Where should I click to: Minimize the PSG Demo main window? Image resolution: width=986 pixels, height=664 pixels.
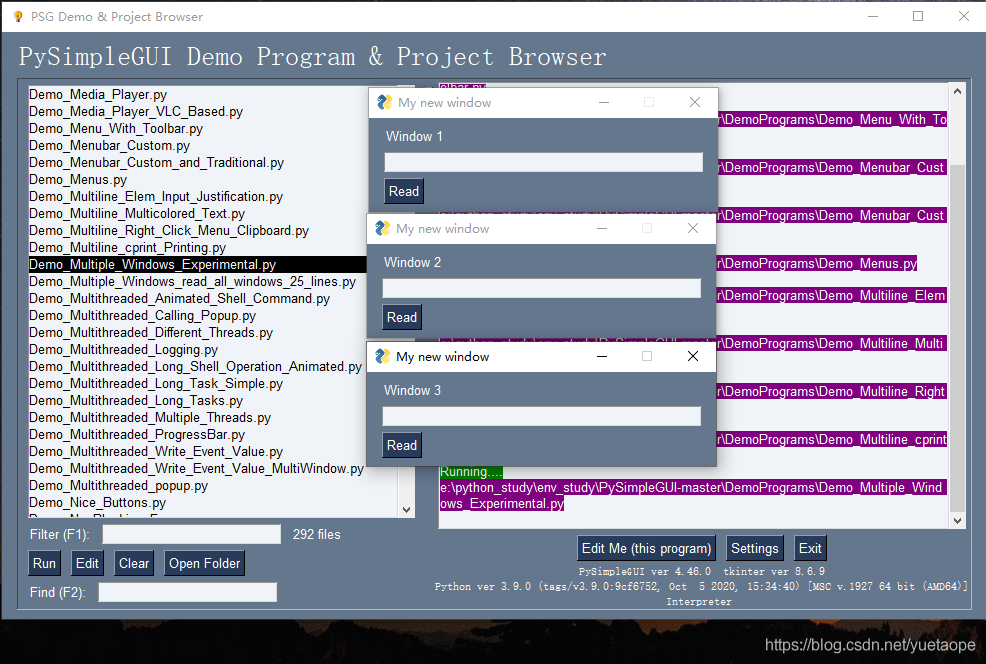click(873, 16)
